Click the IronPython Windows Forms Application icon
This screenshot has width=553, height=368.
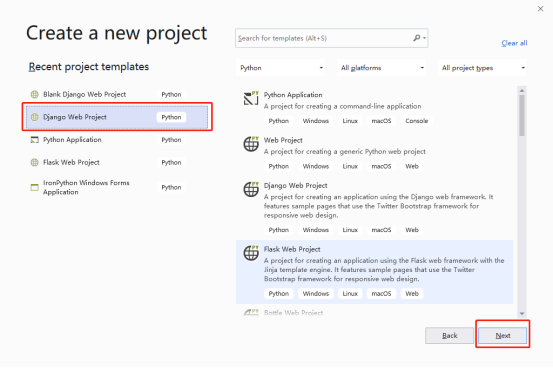34,187
